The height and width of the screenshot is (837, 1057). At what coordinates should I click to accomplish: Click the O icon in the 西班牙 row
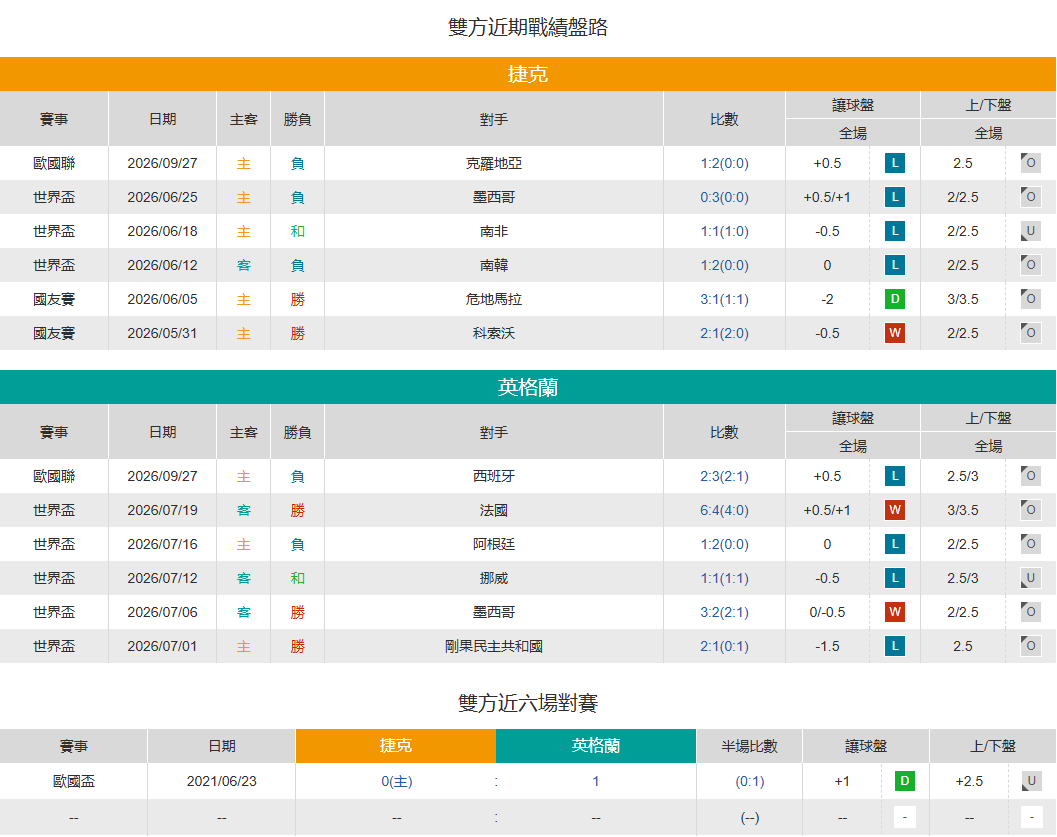1030,476
